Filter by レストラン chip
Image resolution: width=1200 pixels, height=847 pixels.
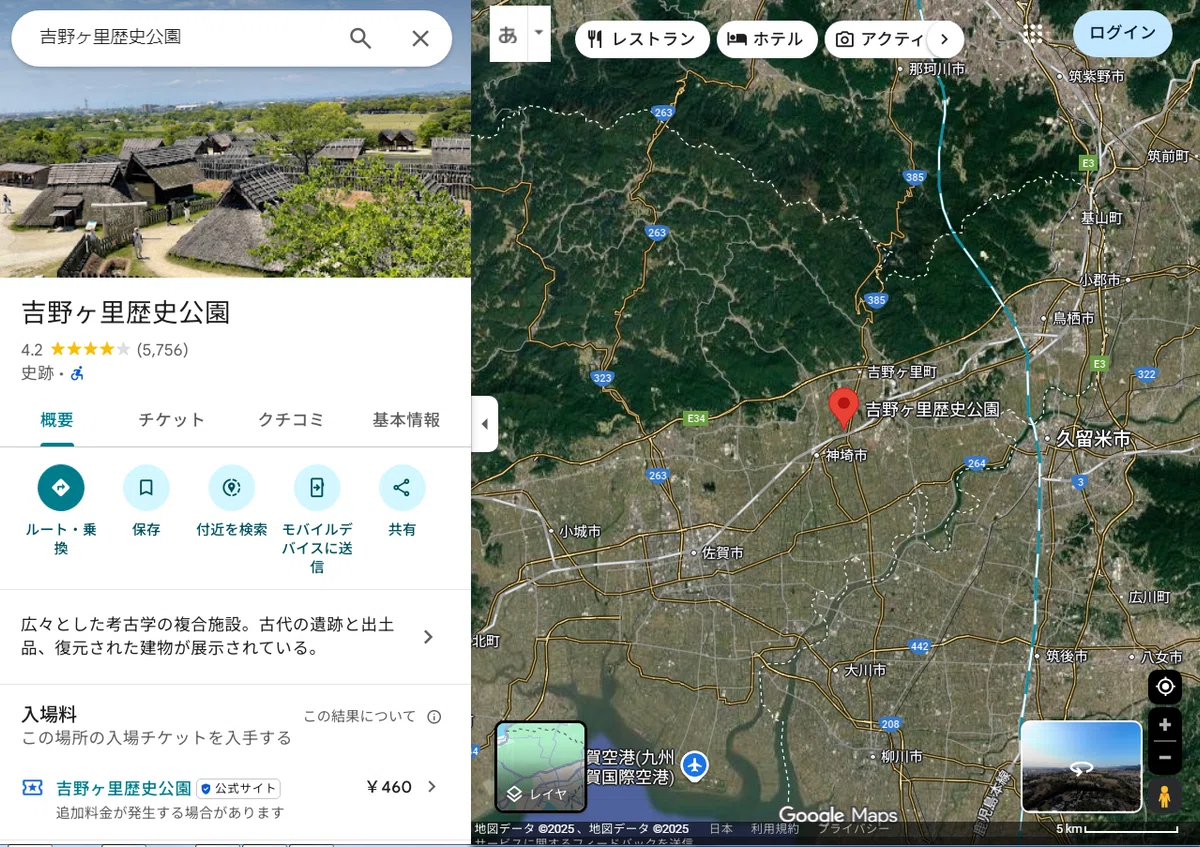[642, 39]
